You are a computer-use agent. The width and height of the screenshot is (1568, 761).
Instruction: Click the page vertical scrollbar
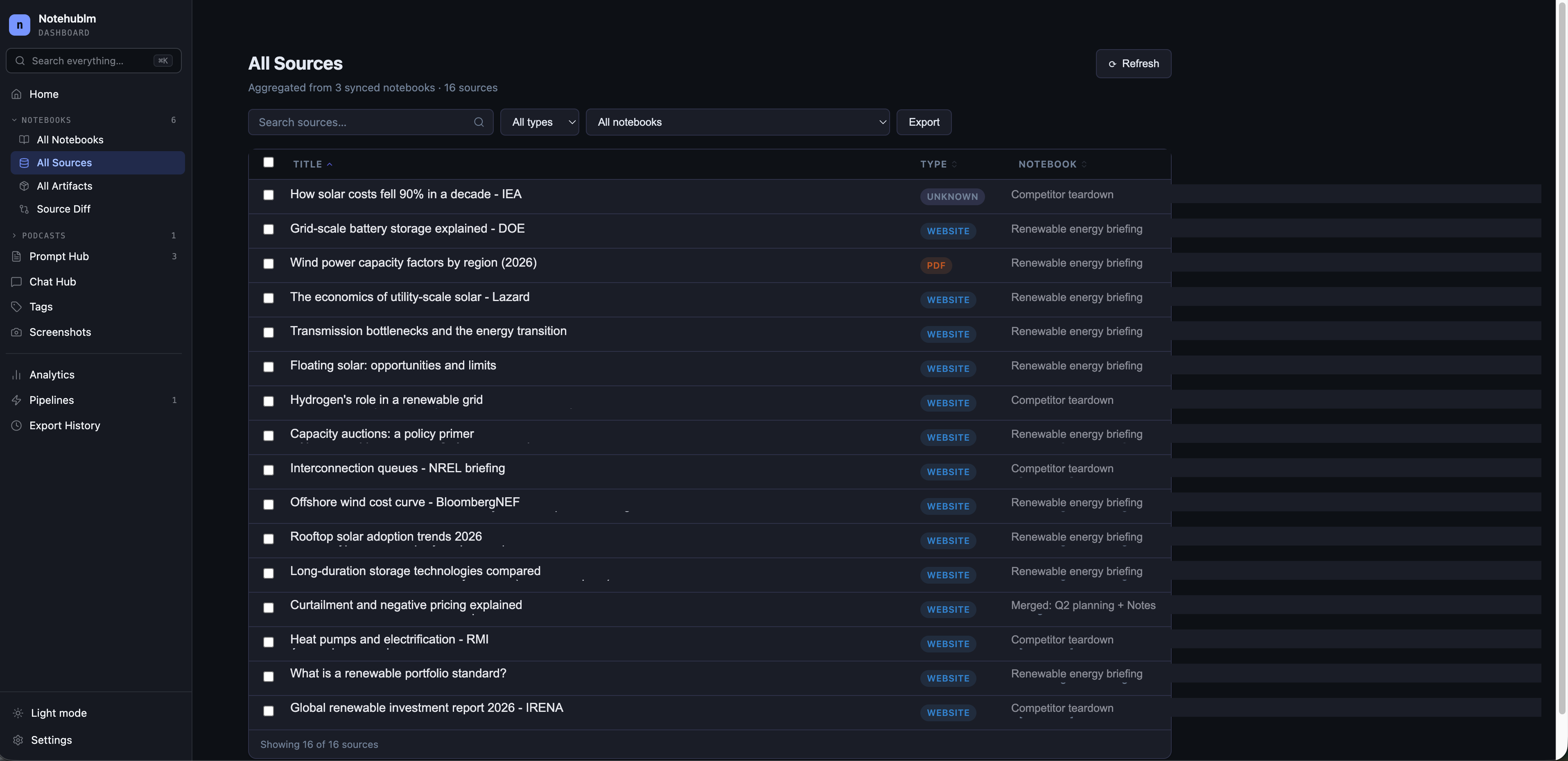[1562, 358]
